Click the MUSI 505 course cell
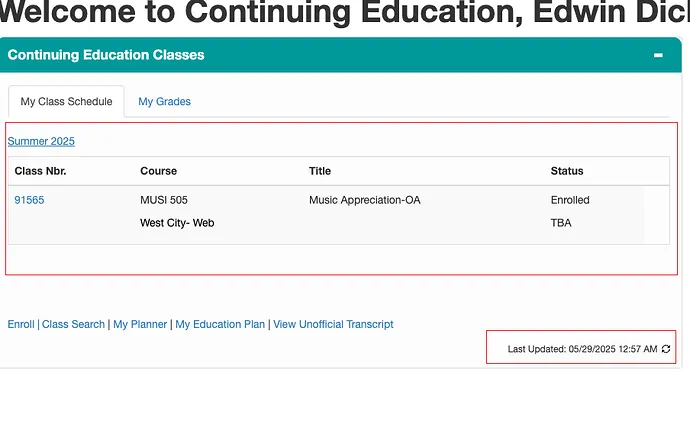Viewport: 690px width, 424px height. 164,200
